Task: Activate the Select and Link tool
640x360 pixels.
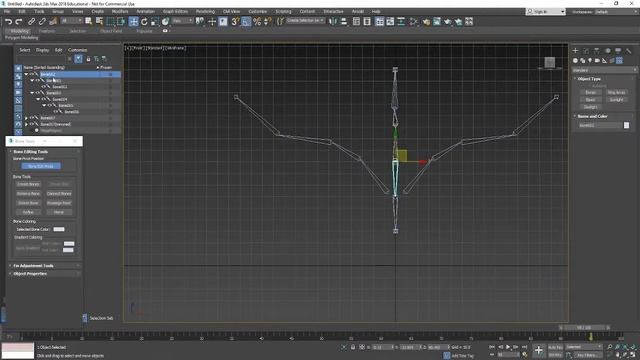Action: pos(31,21)
